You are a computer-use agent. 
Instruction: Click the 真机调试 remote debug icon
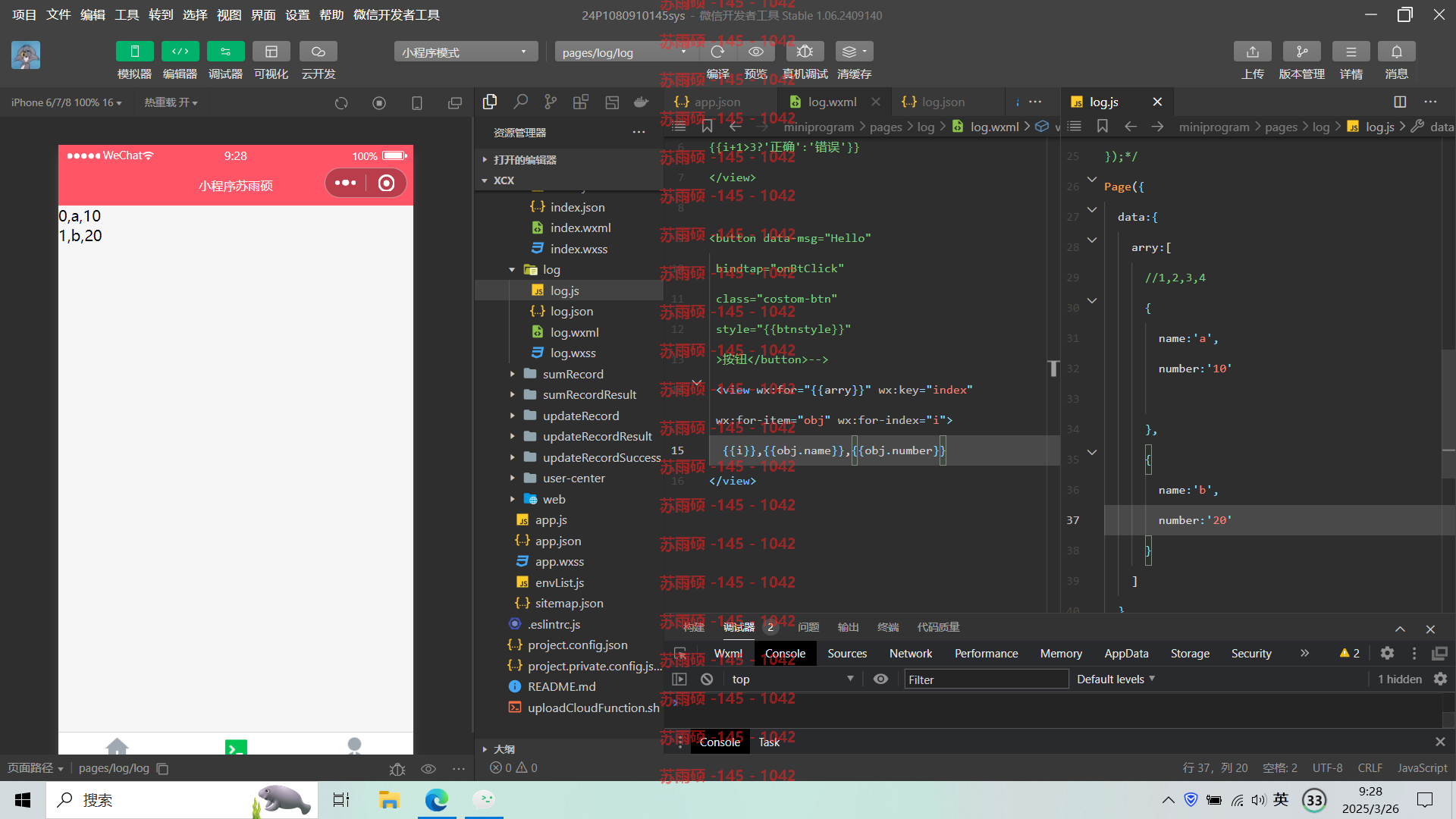click(x=805, y=52)
